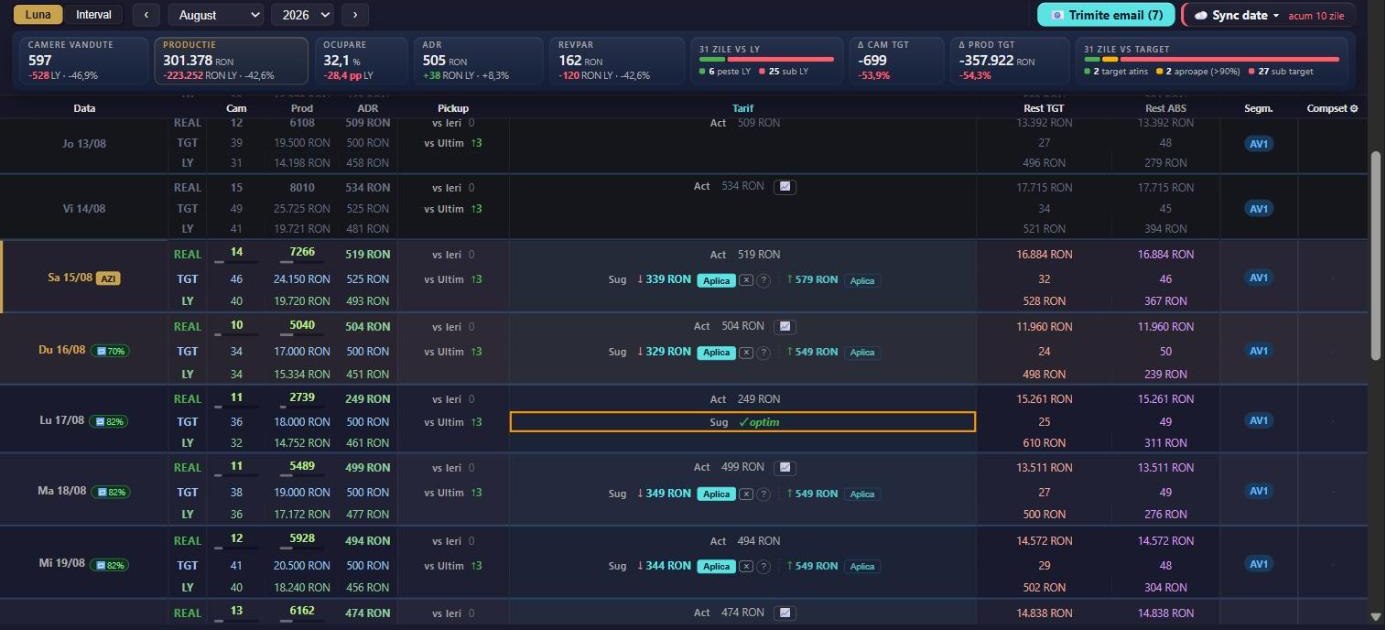Image resolution: width=1385 pixels, height=630 pixels.
Task: Click the Rest TGT column header
Action: pos(1044,108)
